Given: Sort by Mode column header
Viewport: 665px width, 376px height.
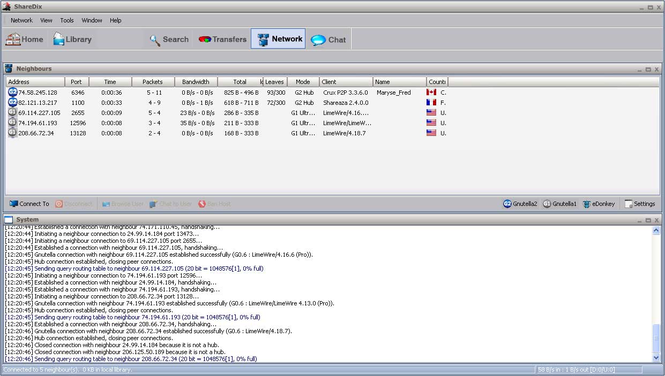Looking at the screenshot, I should [x=303, y=82].
